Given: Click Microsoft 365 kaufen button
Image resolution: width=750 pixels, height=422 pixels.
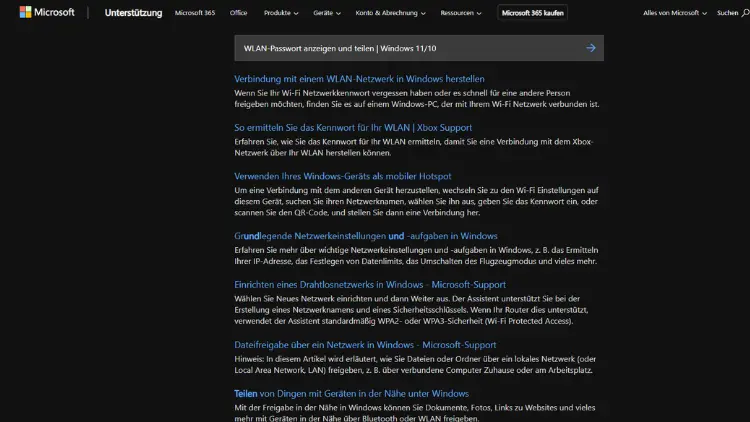Looking at the screenshot, I should (532, 13).
